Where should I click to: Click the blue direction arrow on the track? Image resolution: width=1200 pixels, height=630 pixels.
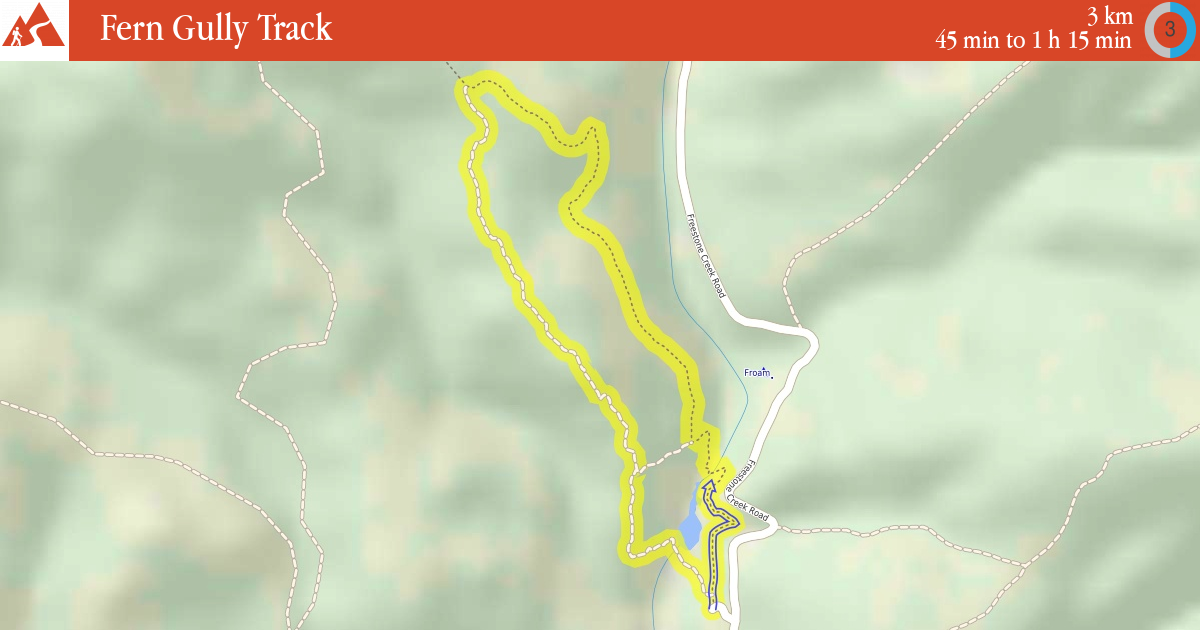713,545
